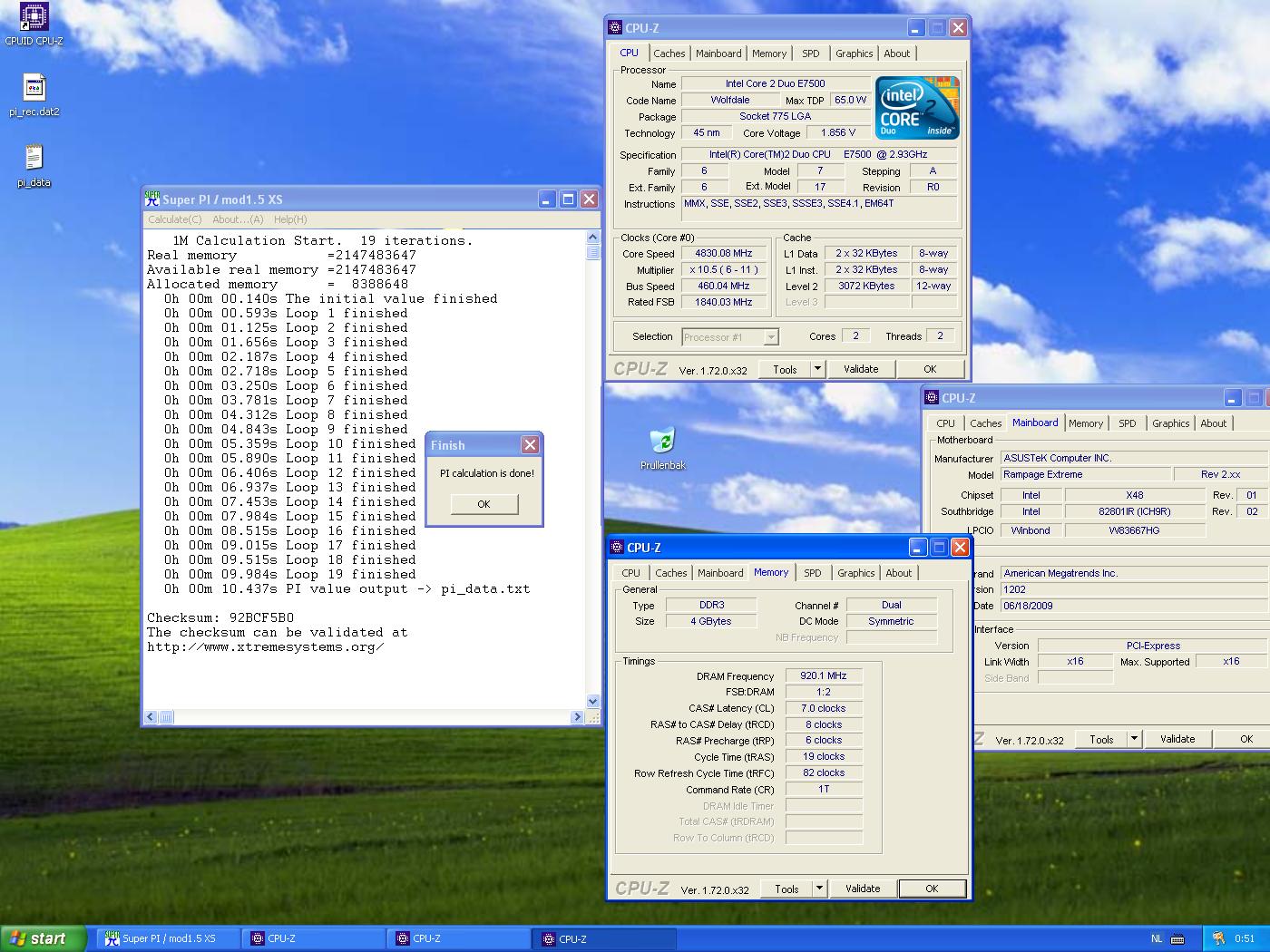This screenshot has width=1270, height=952.
Task: Expand Tools dropdown arrow in CPU window
Action: tap(817, 369)
